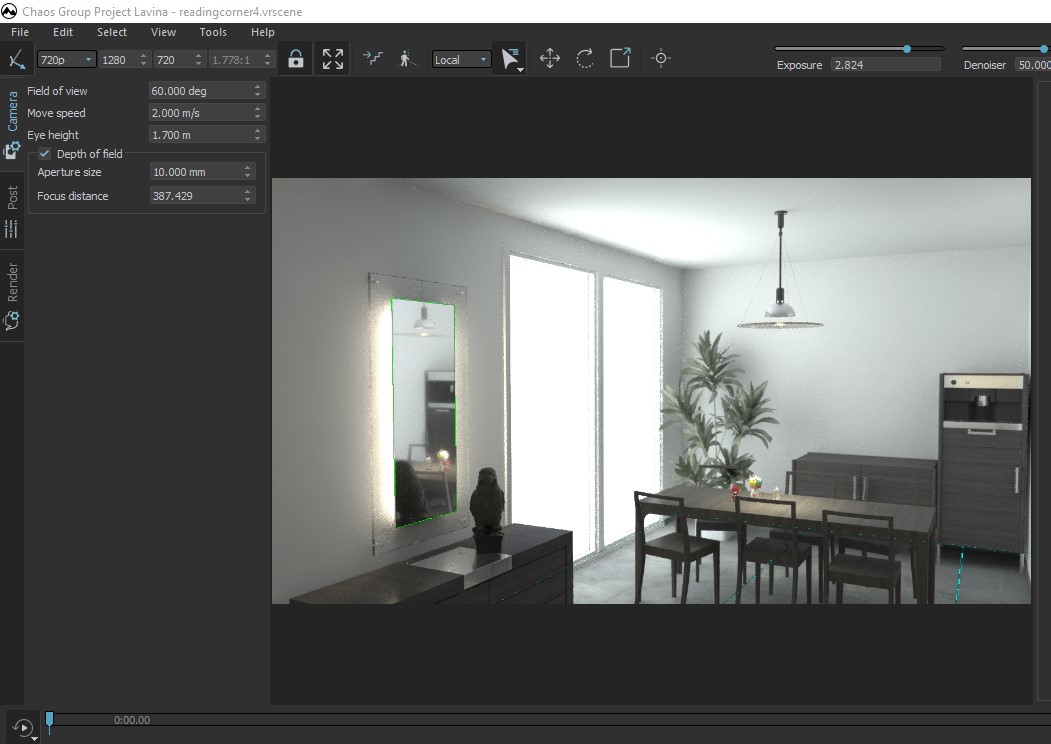The height and width of the screenshot is (744, 1051).
Task: Click the focus target crosshair icon
Action: [660, 59]
